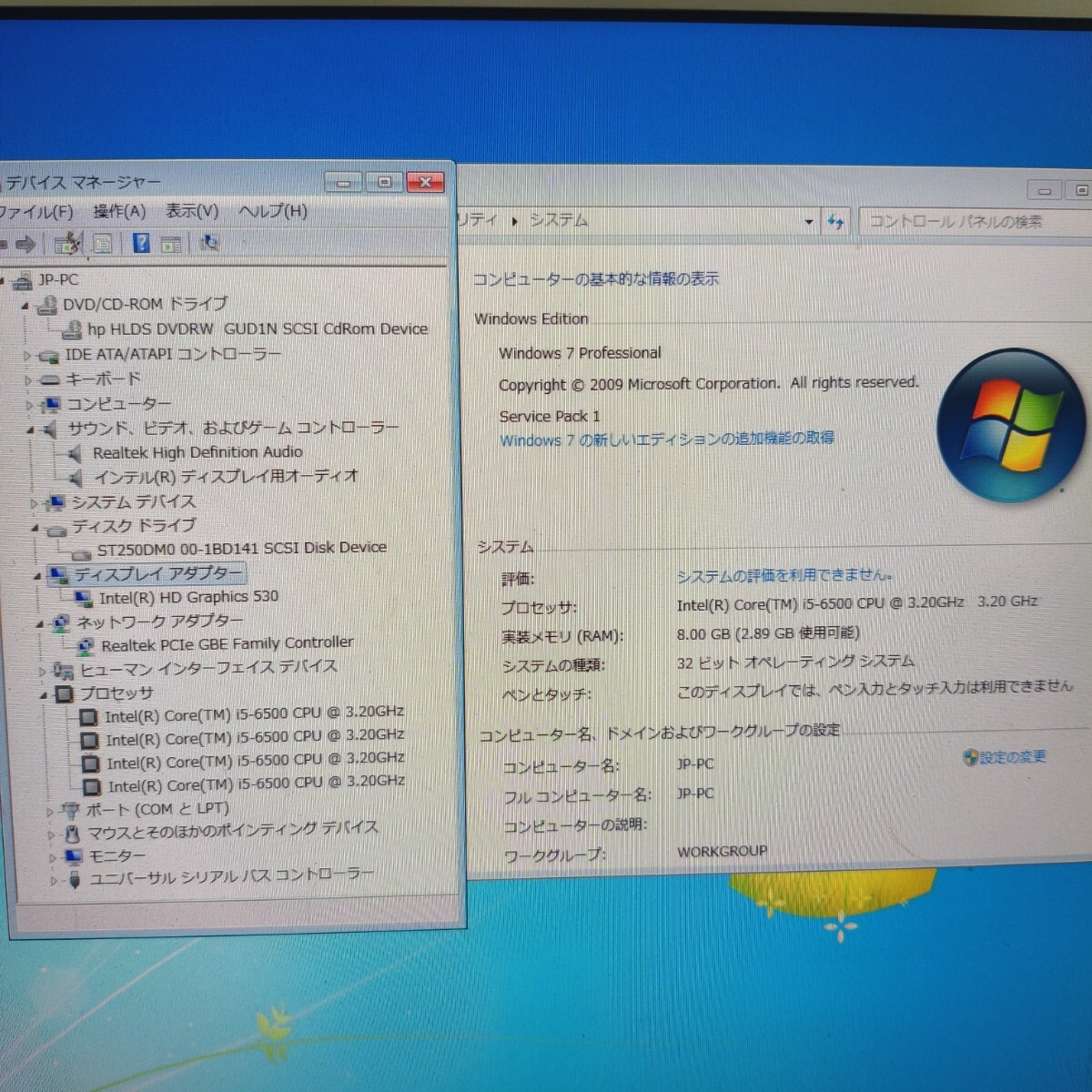Screen dimensions: 1092x1092
Task: Open the blue Help question-mark toolbar icon
Action: [x=141, y=243]
